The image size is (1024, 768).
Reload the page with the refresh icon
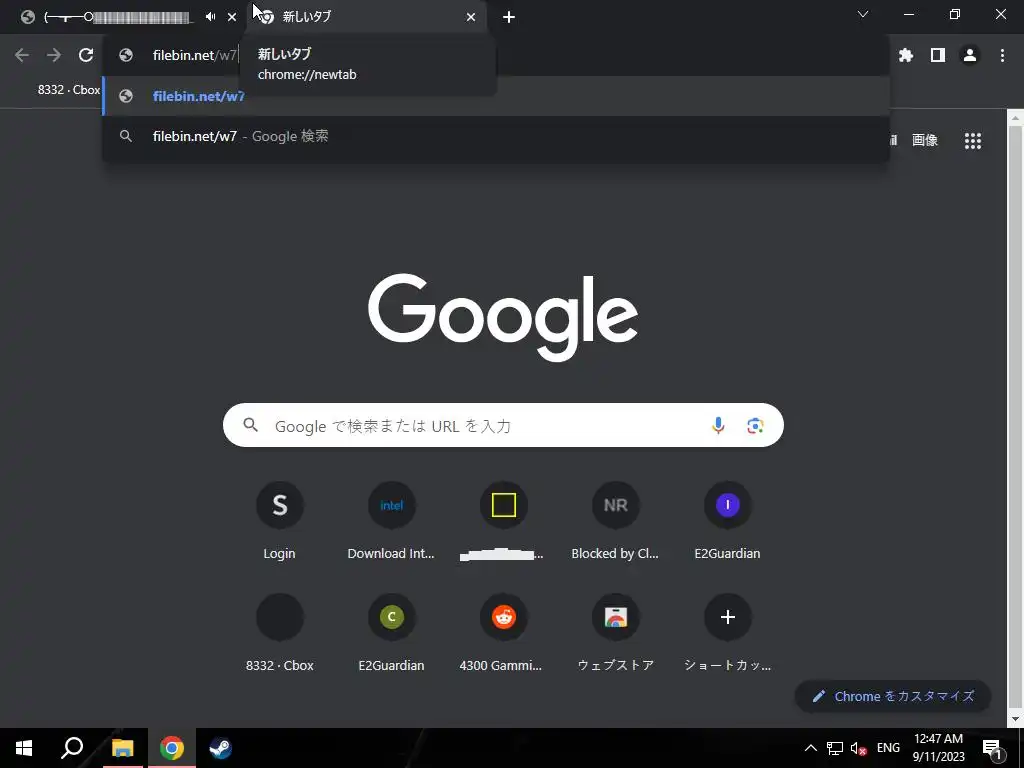click(x=86, y=56)
